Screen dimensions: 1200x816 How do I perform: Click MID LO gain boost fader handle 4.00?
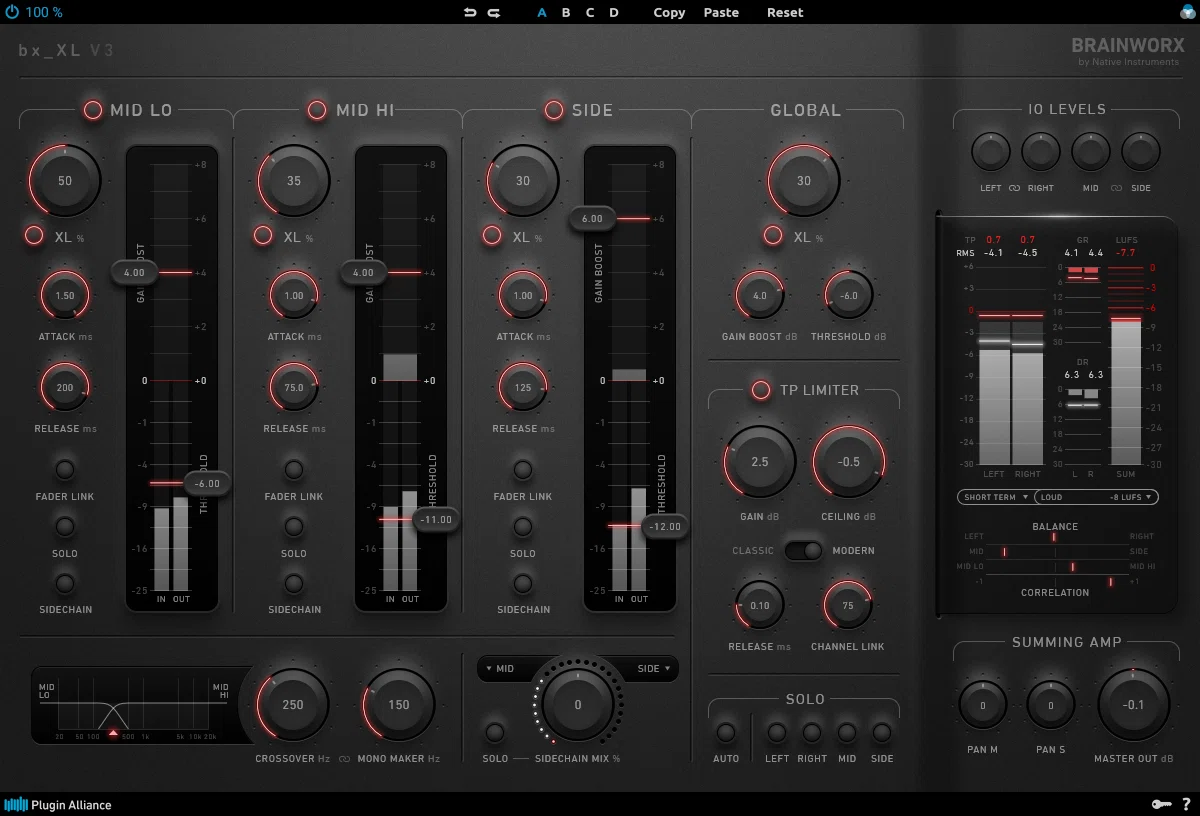(134, 272)
